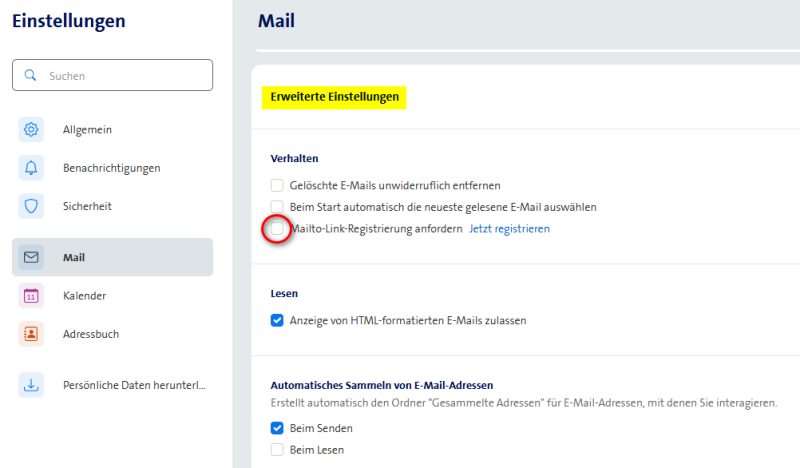Open the Benachrichtigungen settings section

[111, 167]
